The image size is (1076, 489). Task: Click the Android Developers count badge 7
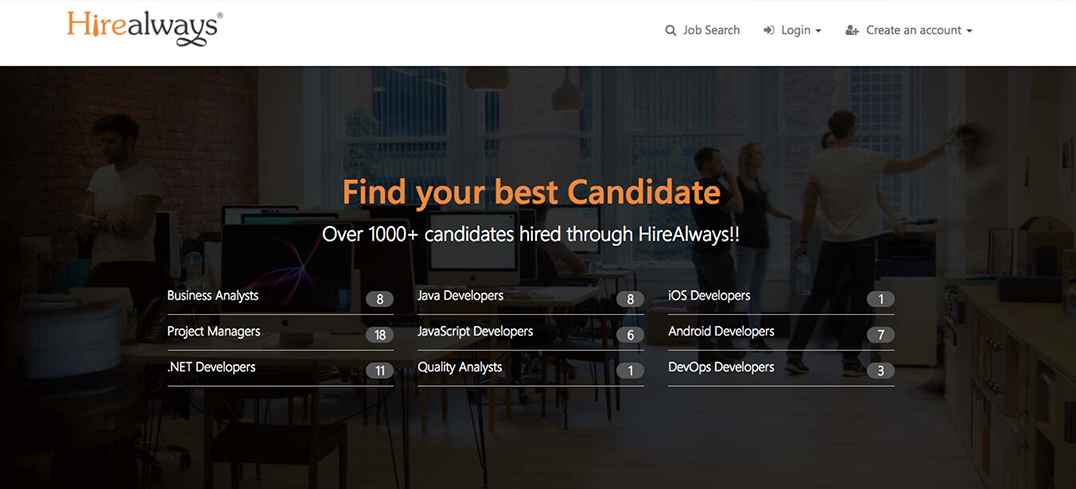click(x=880, y=335)
